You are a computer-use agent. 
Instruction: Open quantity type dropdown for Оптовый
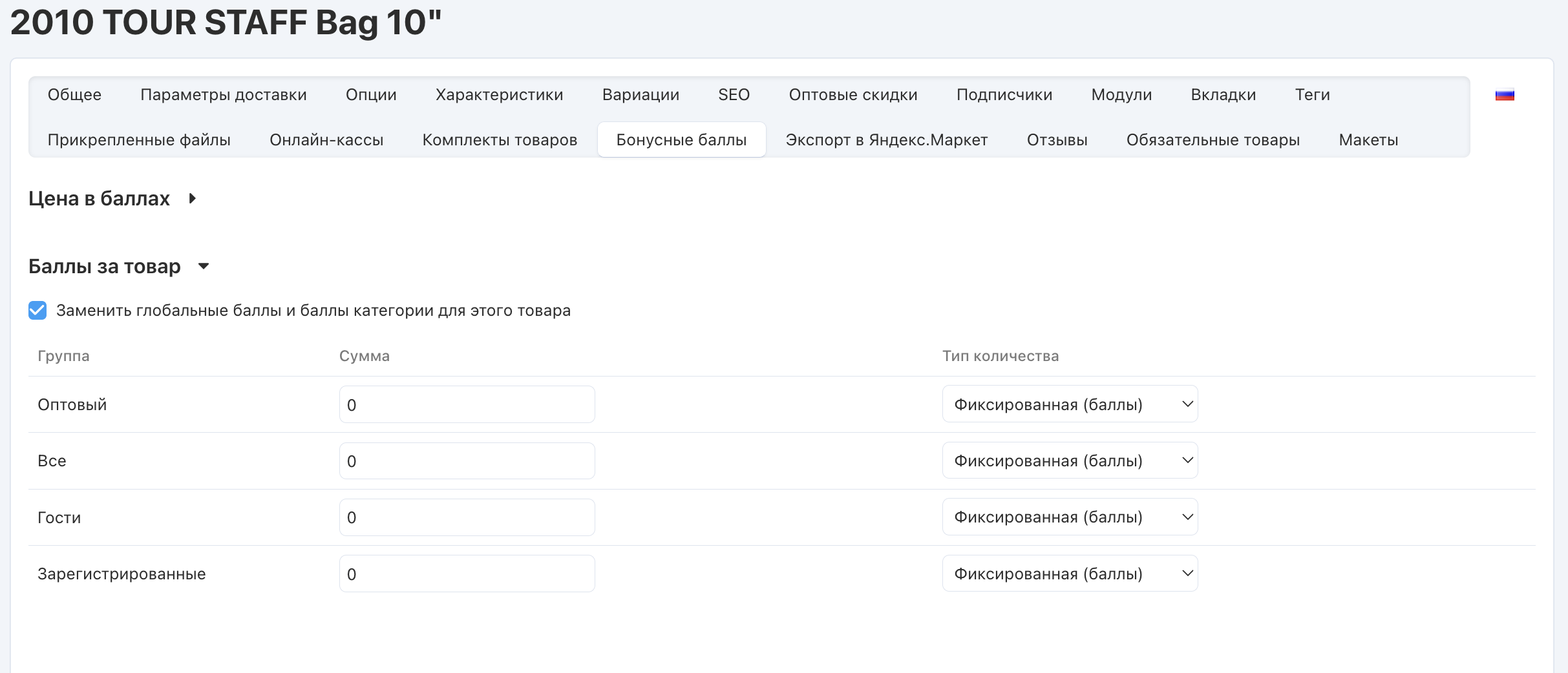tap(1069, 404)
